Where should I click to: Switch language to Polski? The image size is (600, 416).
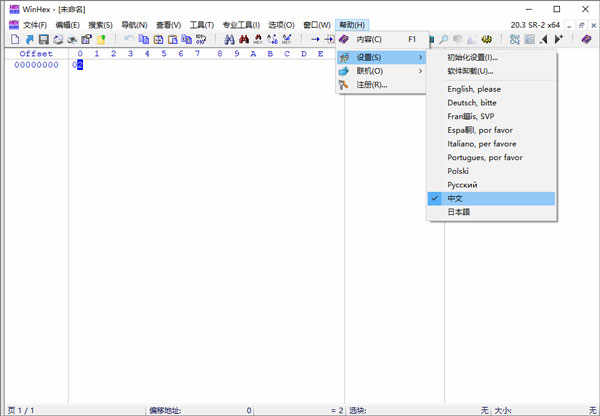click(x=491, y=171)
